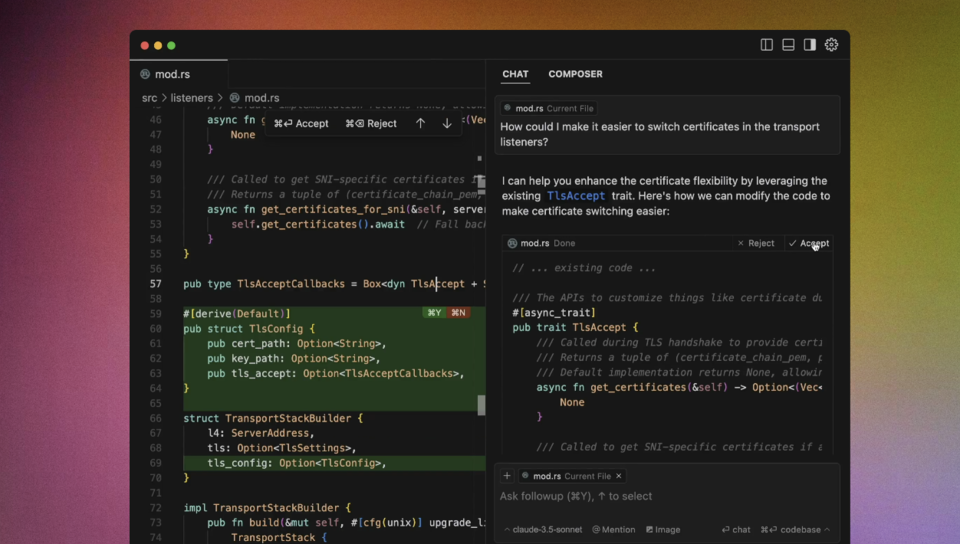Viewport: 960px width, 544px height.
Task: Attach an image via Image button
Action: click(x=663, y=529)
